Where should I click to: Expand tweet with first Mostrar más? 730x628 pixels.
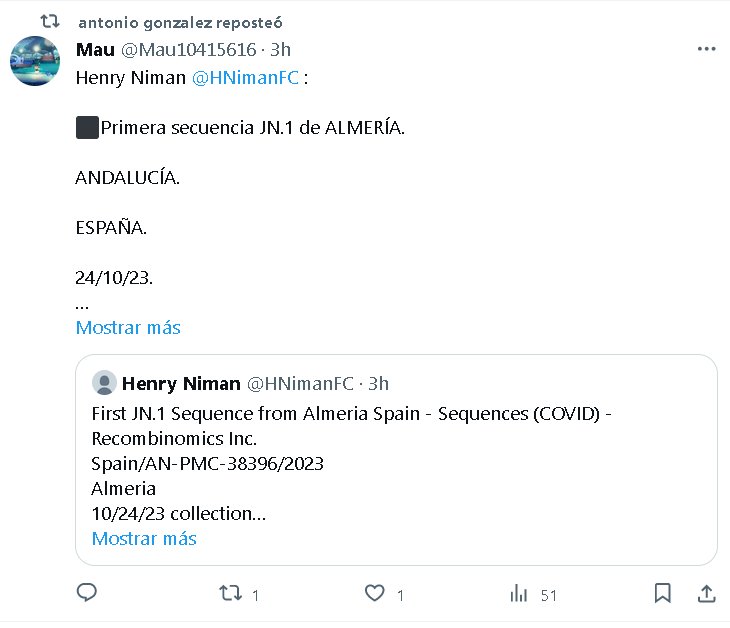coord(128,327)
